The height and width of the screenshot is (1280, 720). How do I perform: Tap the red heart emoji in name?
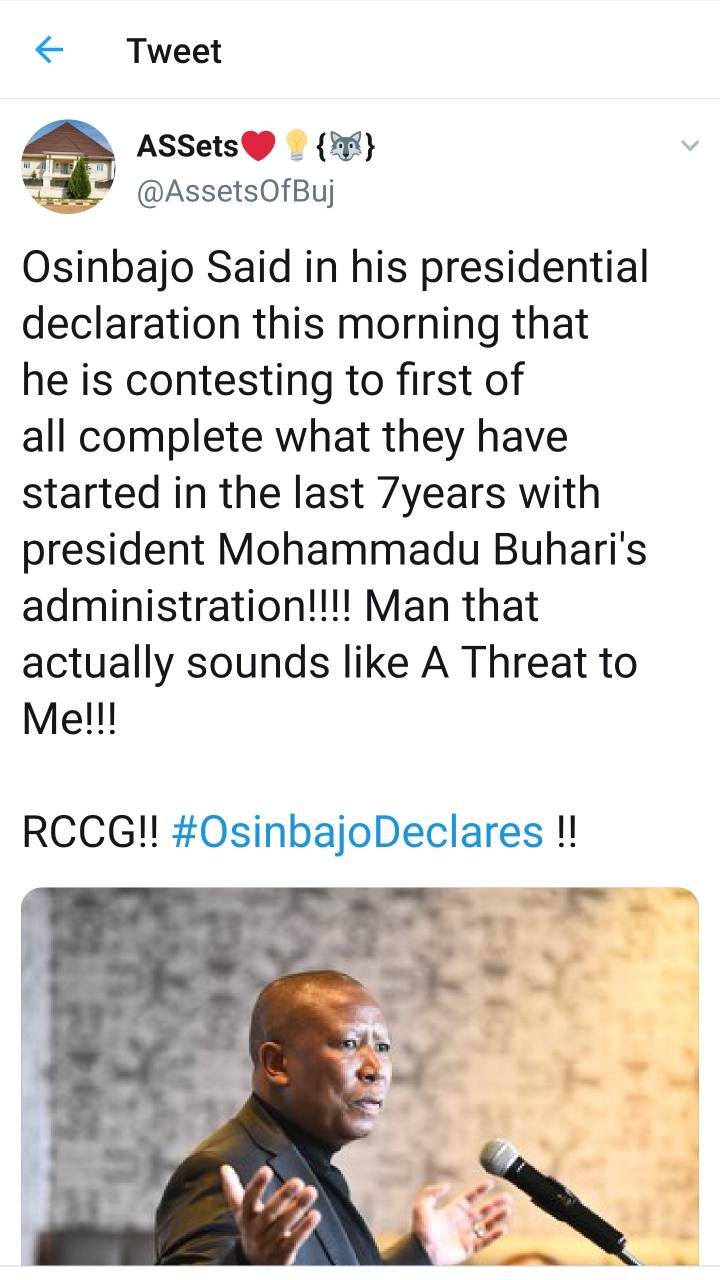[x=259, y=147]
